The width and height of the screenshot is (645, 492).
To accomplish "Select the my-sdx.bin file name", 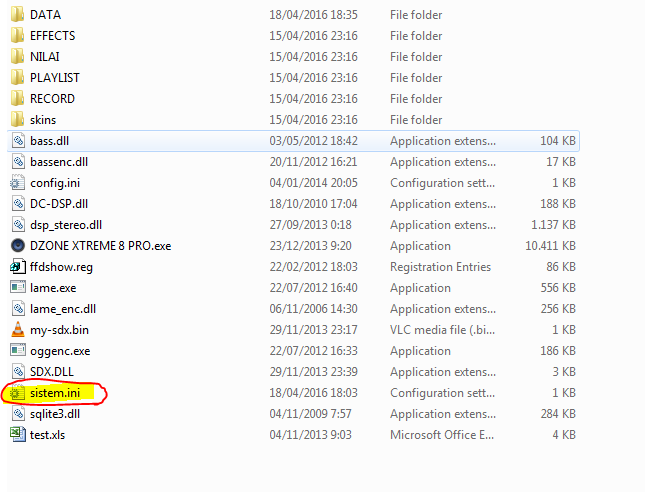I will click(59, 330).
